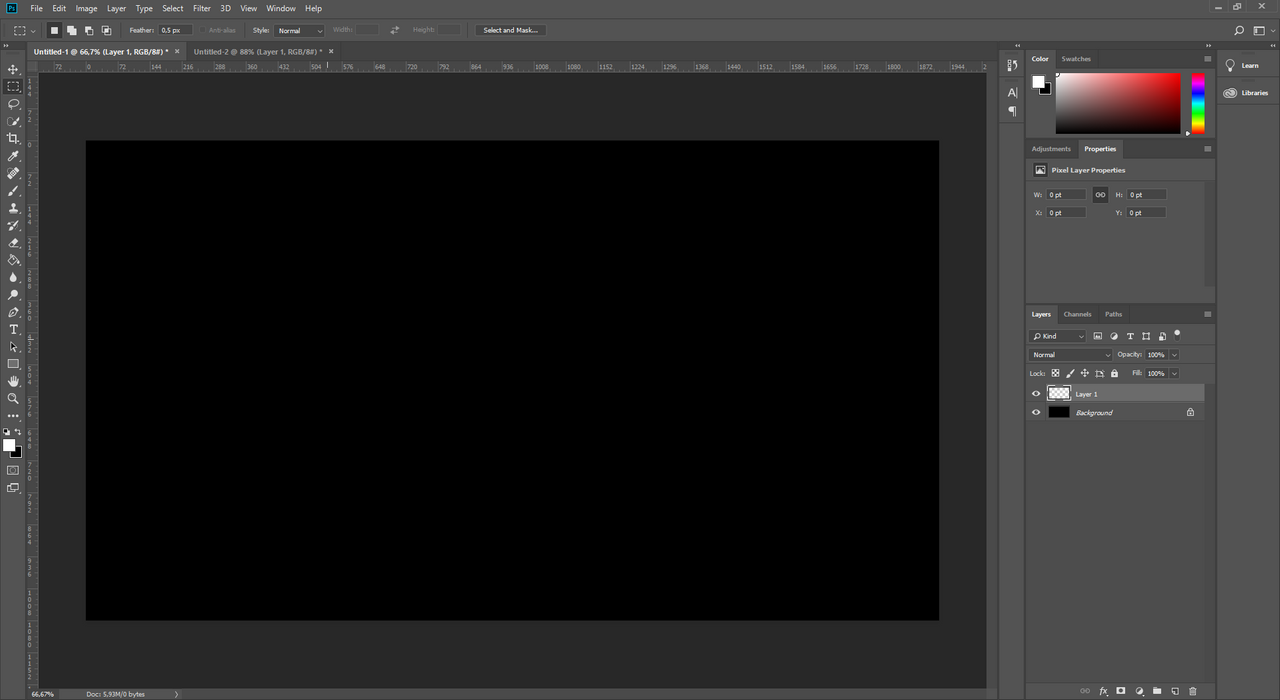This screenshot has width=1280, height=700.
Task: Hide Layer 1 with its eye icon
Action: click(x=1036, y=394)
